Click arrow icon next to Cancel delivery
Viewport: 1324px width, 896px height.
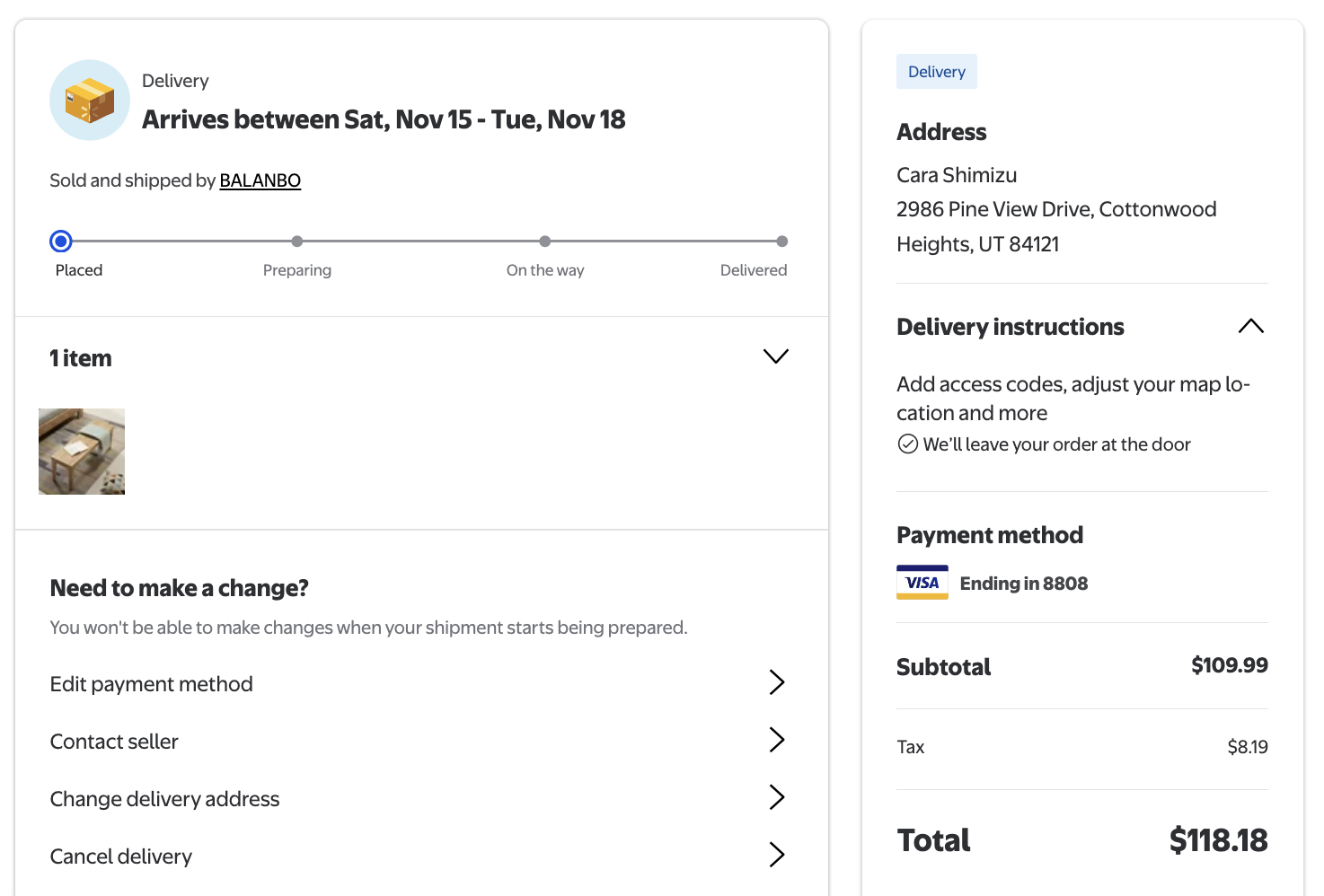click(x=777, y=855)
